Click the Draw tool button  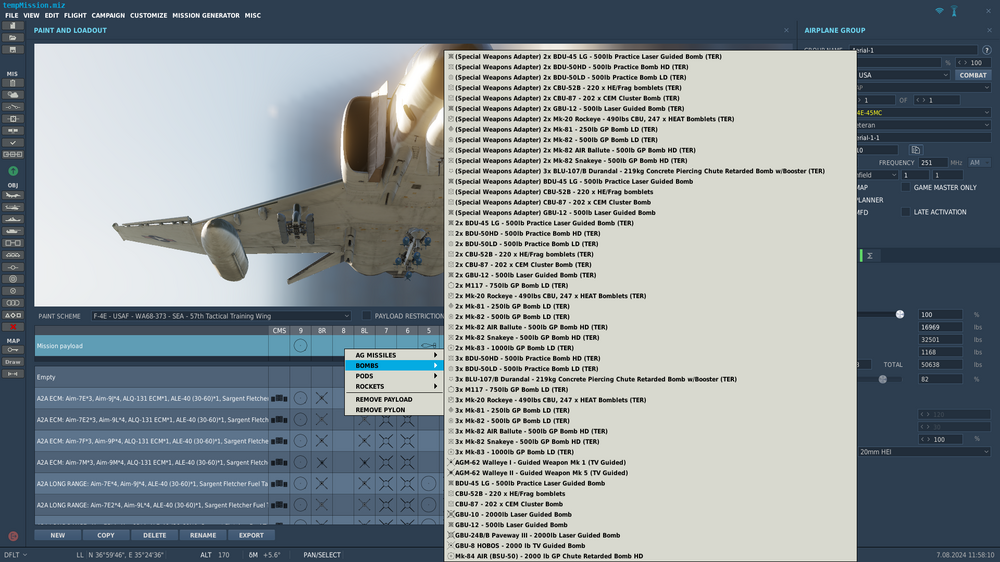coord(13,362)
